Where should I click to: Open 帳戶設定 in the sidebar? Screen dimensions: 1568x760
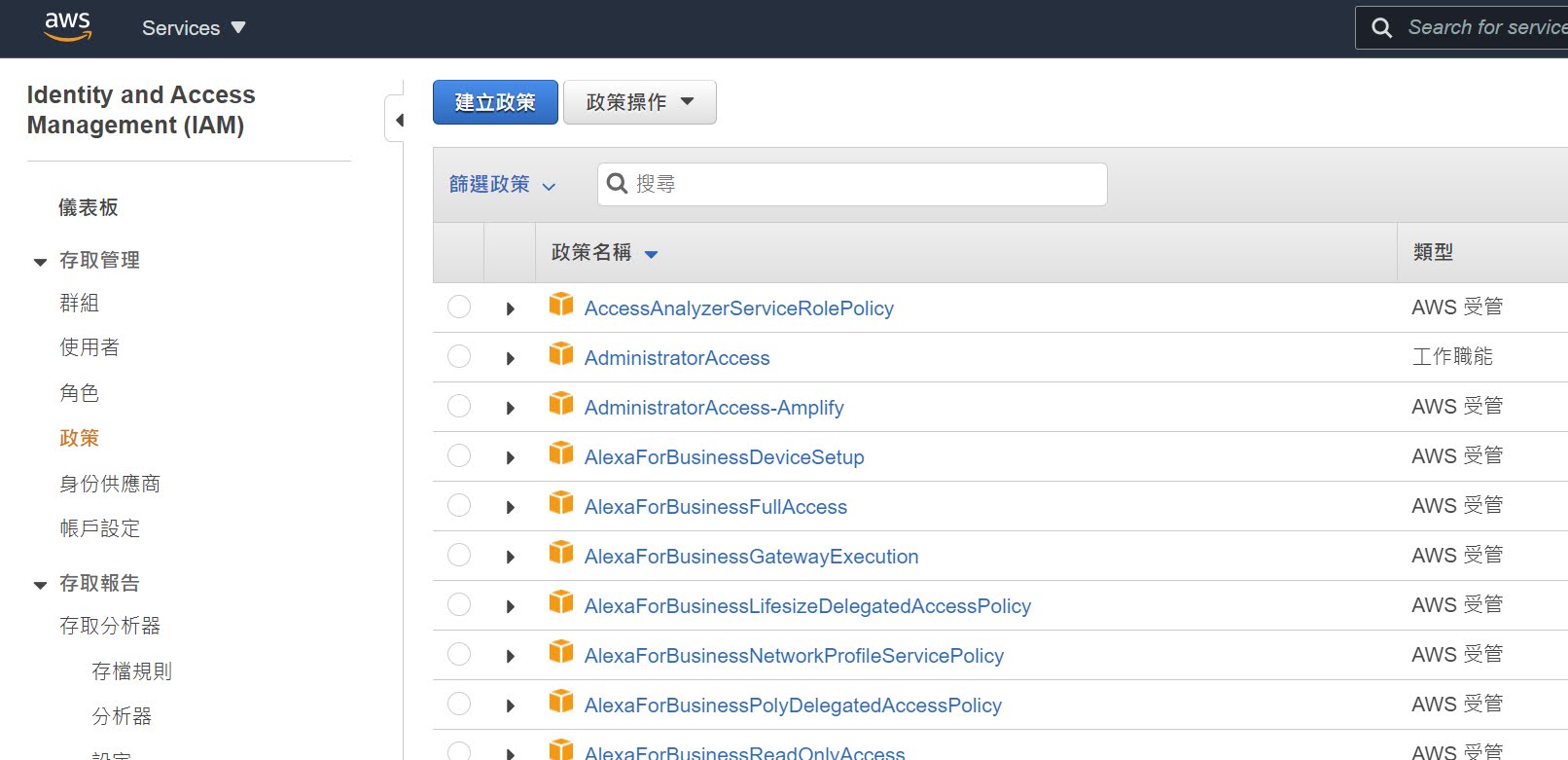[x=99, y=528]
